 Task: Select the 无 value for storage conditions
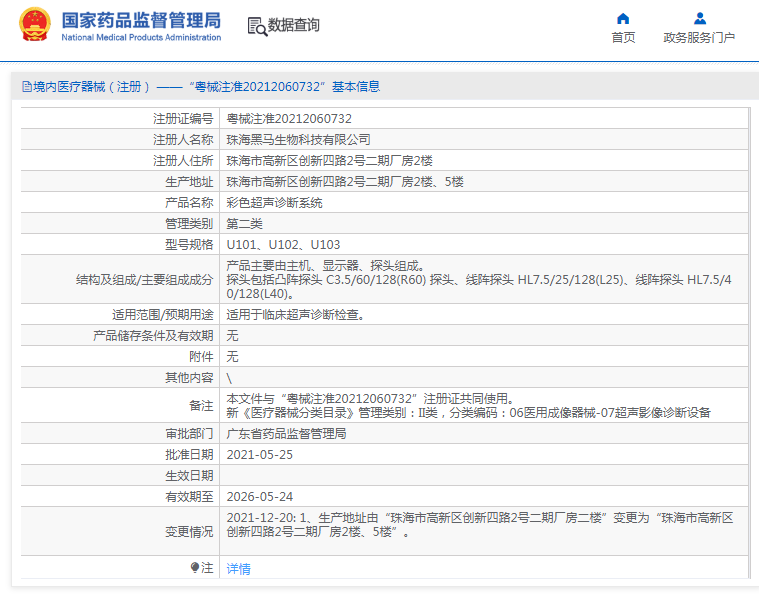tap(232, 336)
